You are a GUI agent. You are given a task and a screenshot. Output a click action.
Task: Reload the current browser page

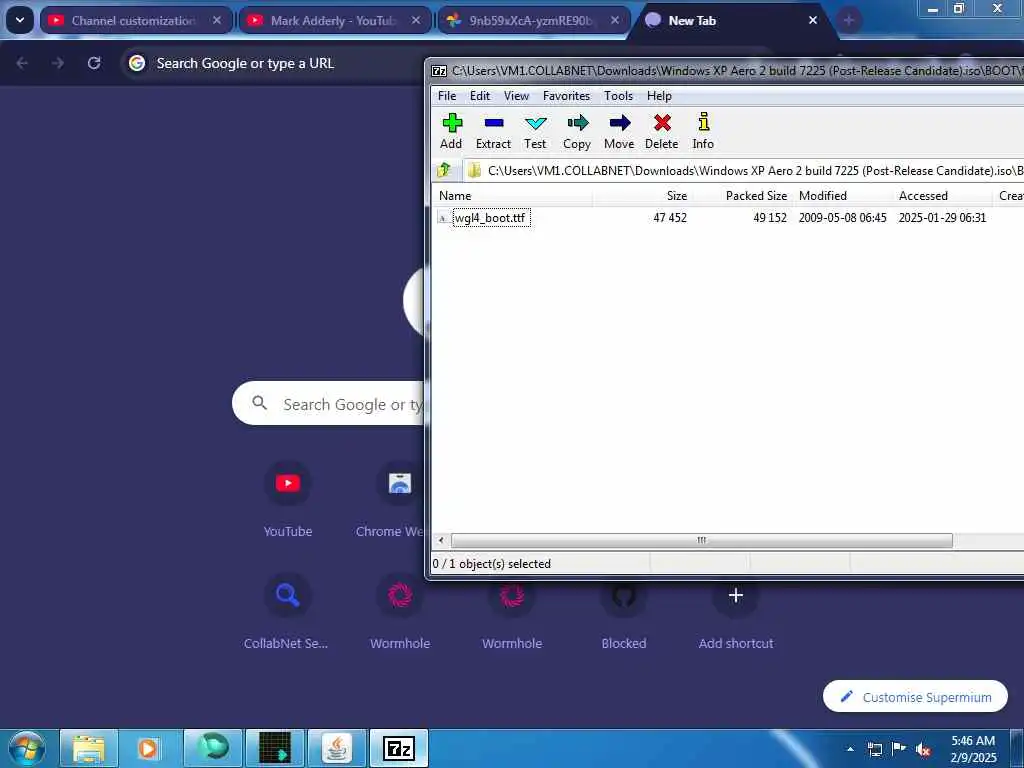coord(94,63)
